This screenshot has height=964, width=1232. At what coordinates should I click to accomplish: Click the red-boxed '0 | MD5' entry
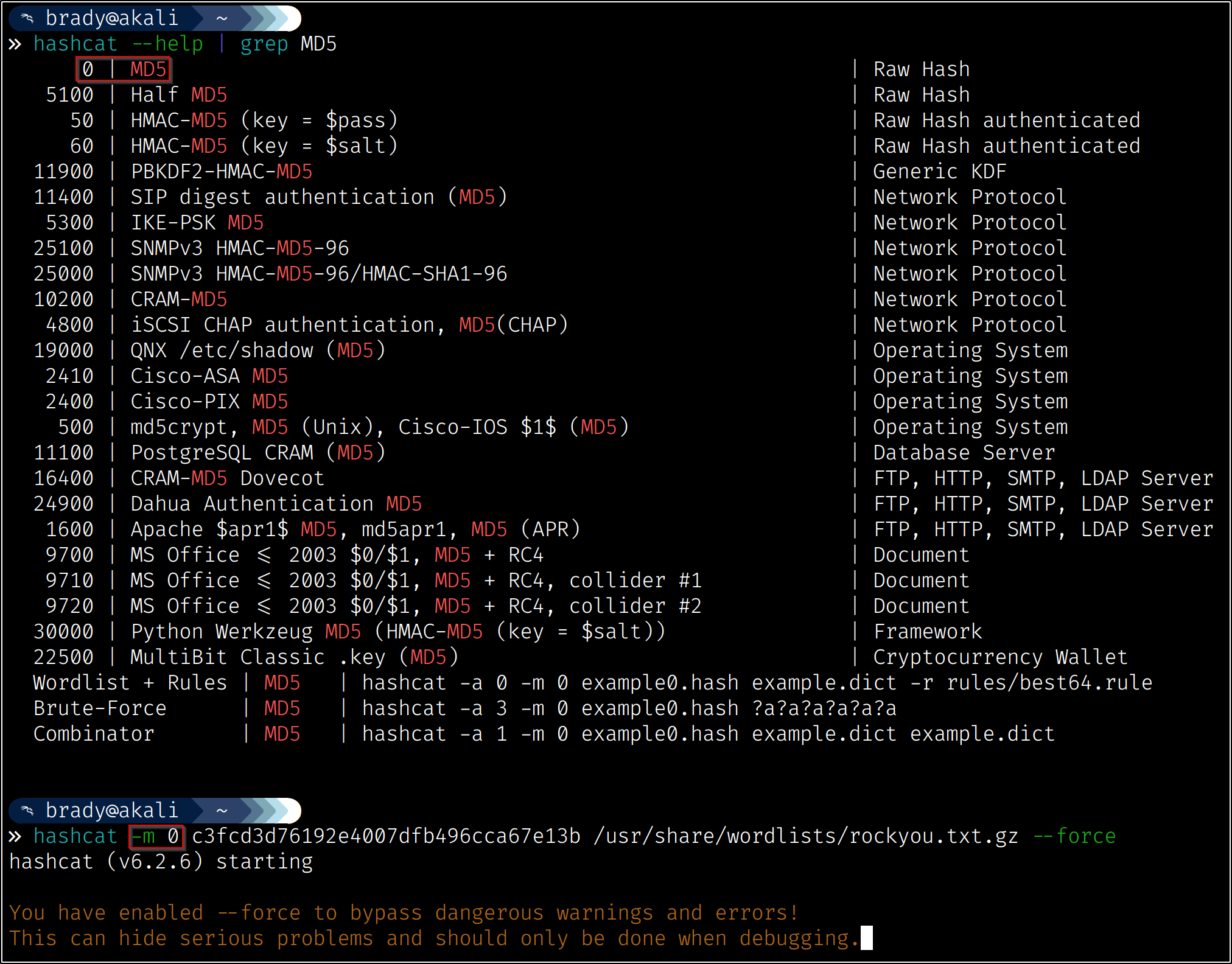point(124,69)
